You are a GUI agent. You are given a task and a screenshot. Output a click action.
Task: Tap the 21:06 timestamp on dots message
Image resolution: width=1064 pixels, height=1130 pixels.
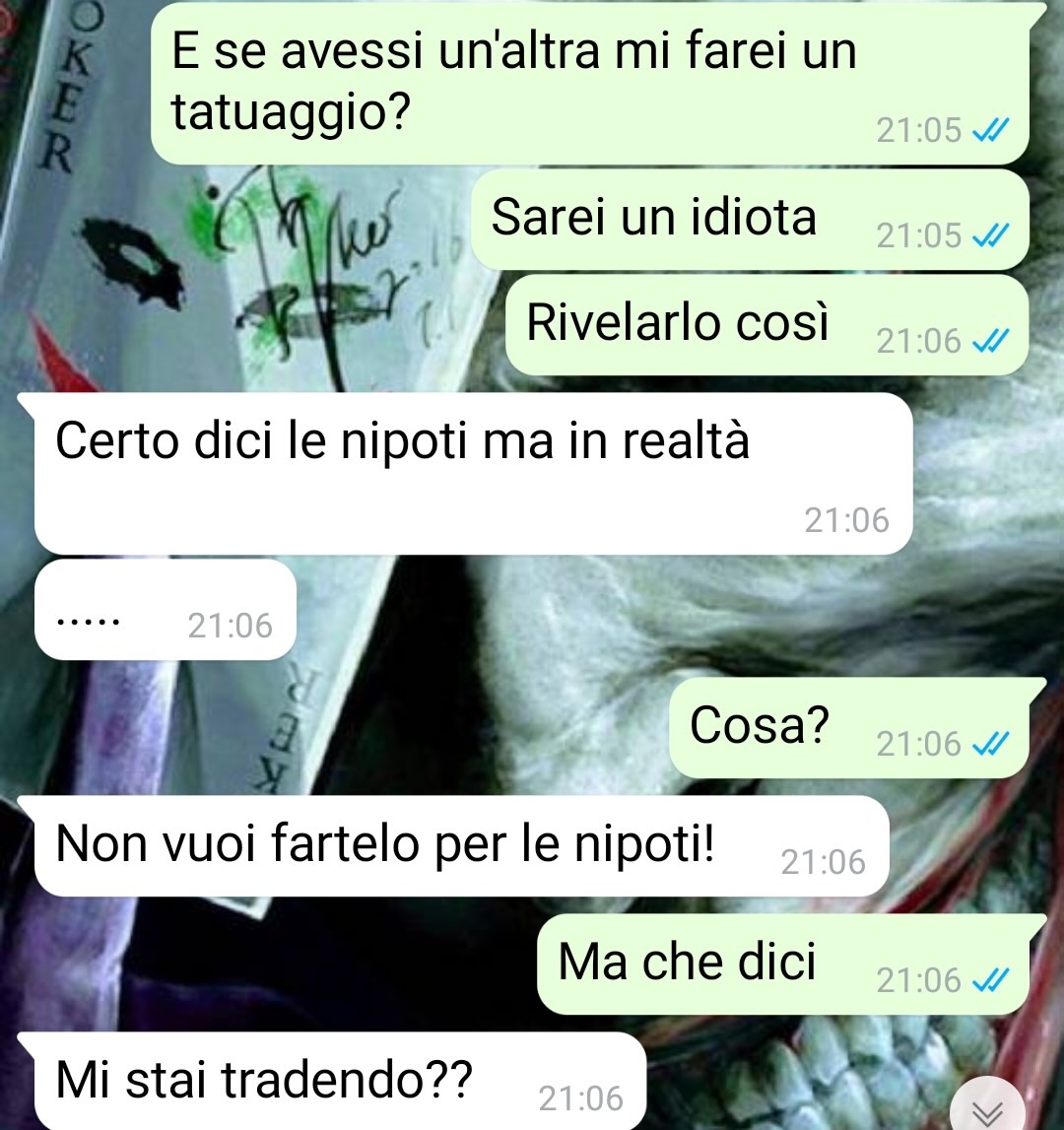pos(230,626)
